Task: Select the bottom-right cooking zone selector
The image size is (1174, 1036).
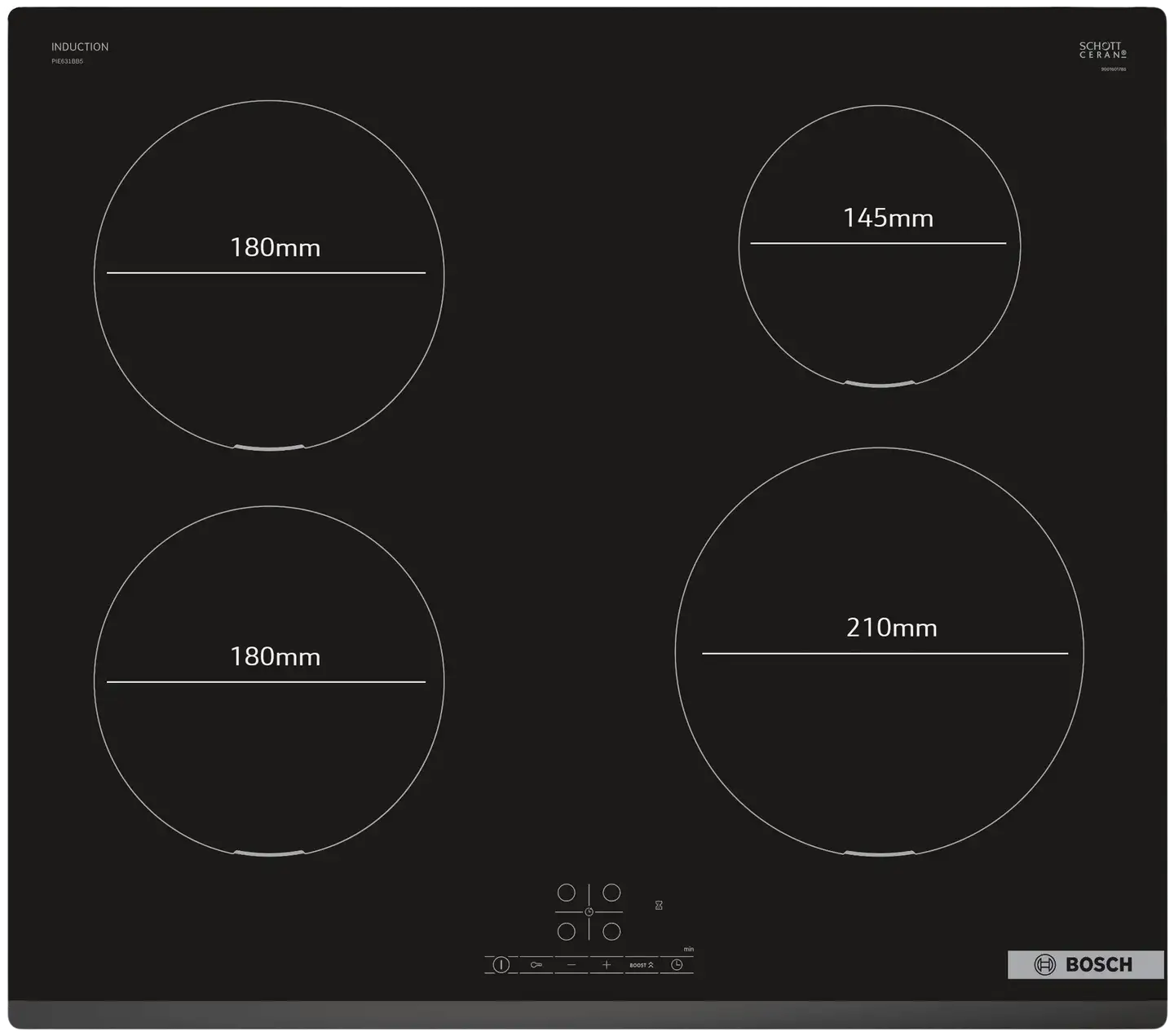Action: (611, 931)
